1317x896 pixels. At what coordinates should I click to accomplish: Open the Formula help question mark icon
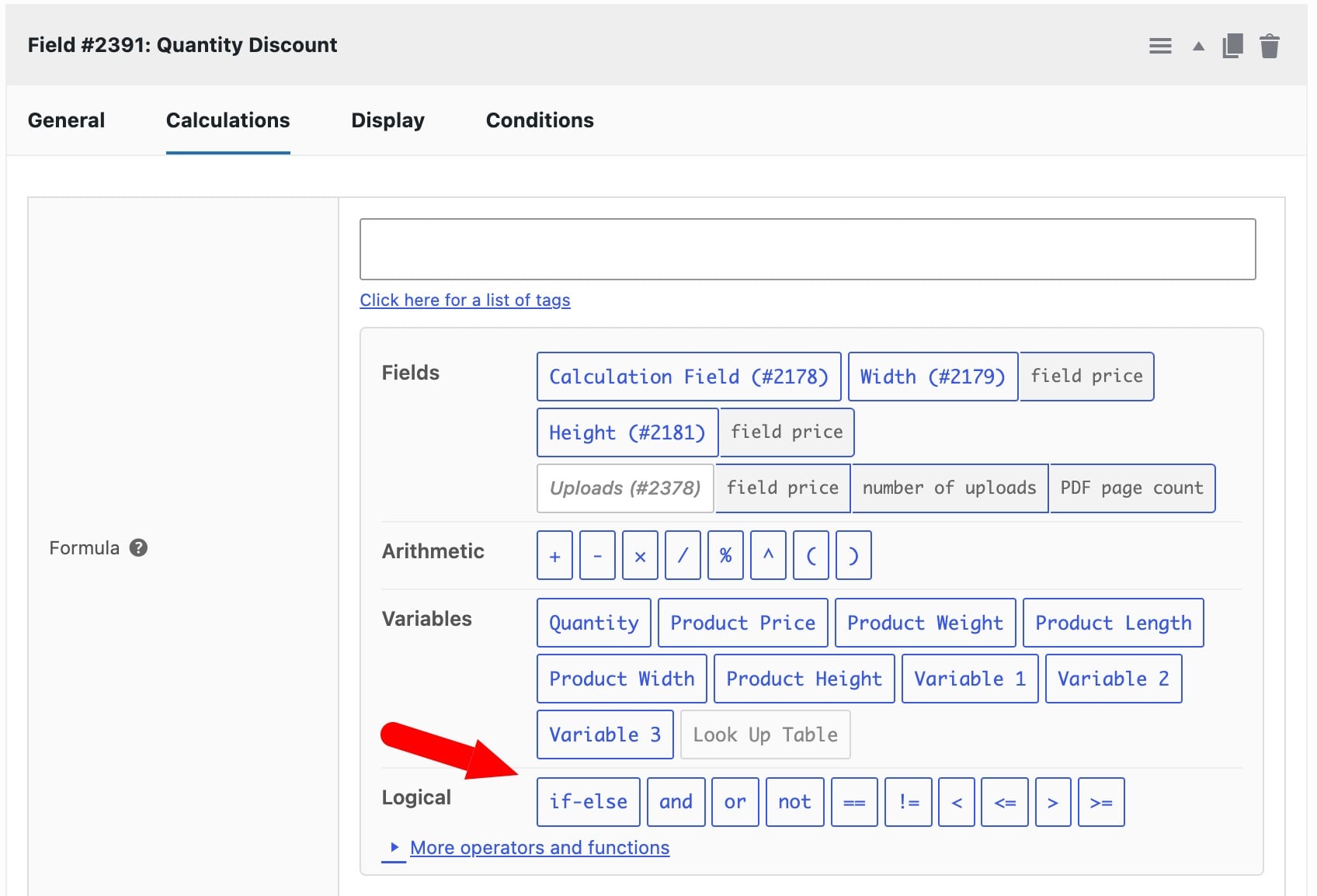138,547
